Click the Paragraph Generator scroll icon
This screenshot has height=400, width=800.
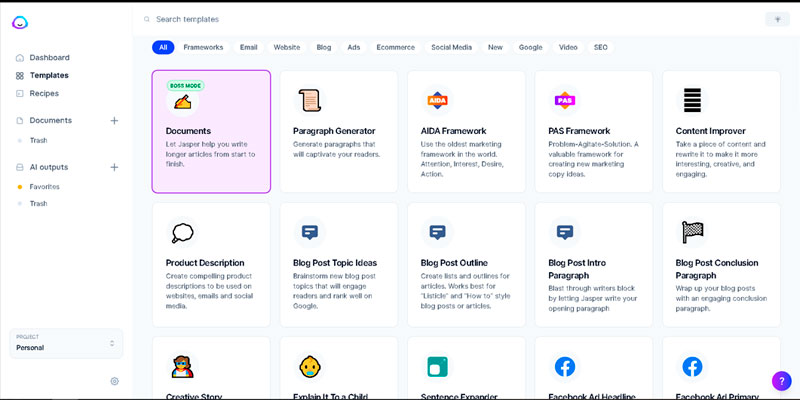tap(310, 101)
